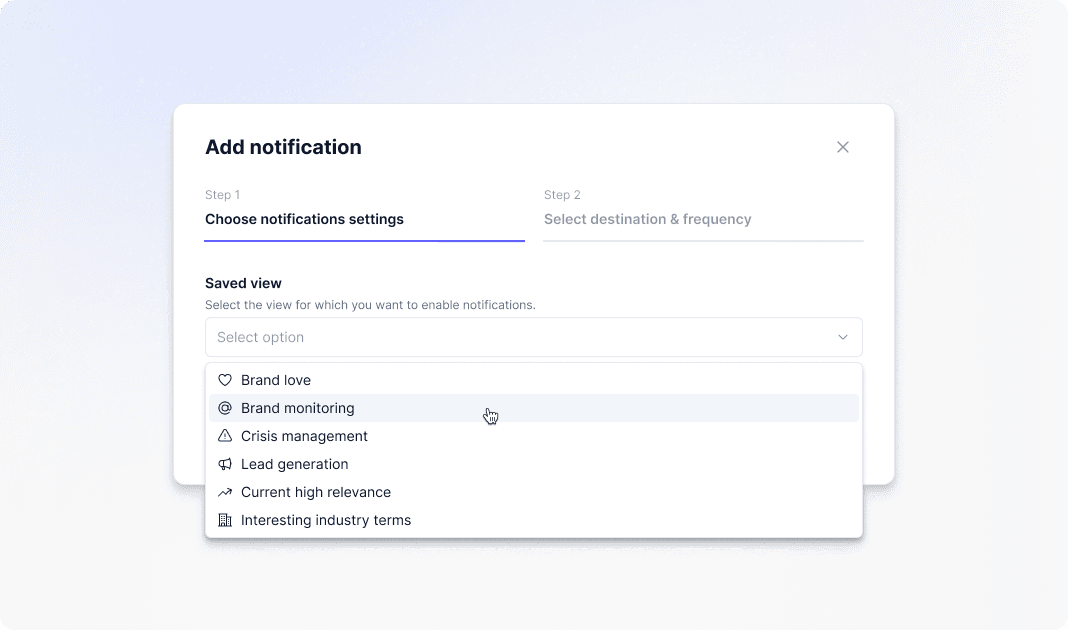This screenshot has height=630, width=1068.
Task: Choose Current high relevance view
Action: click(316, 492)
